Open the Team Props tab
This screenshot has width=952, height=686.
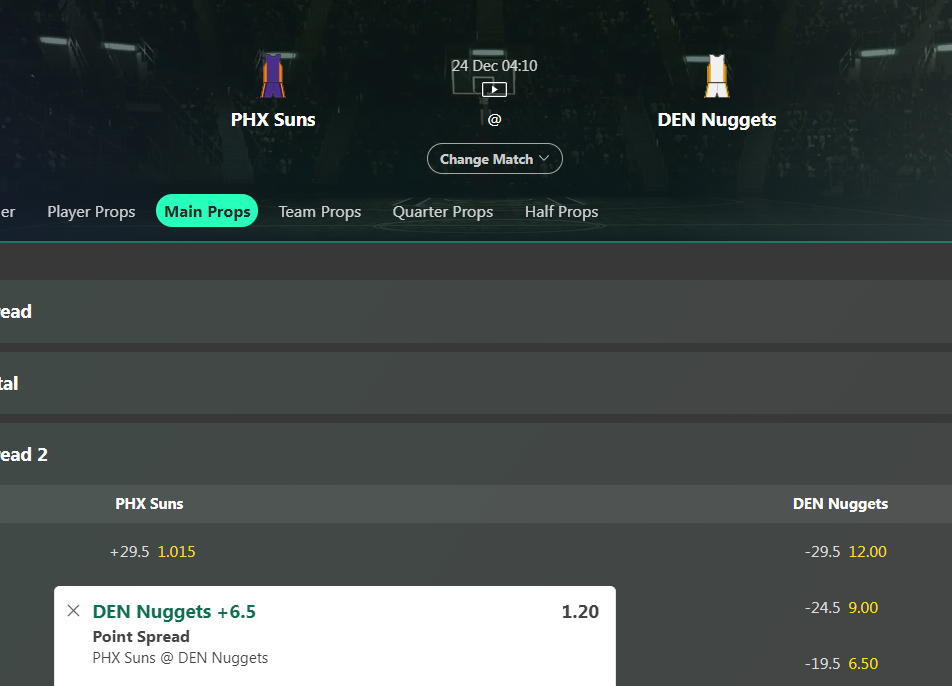click(320, 211)
